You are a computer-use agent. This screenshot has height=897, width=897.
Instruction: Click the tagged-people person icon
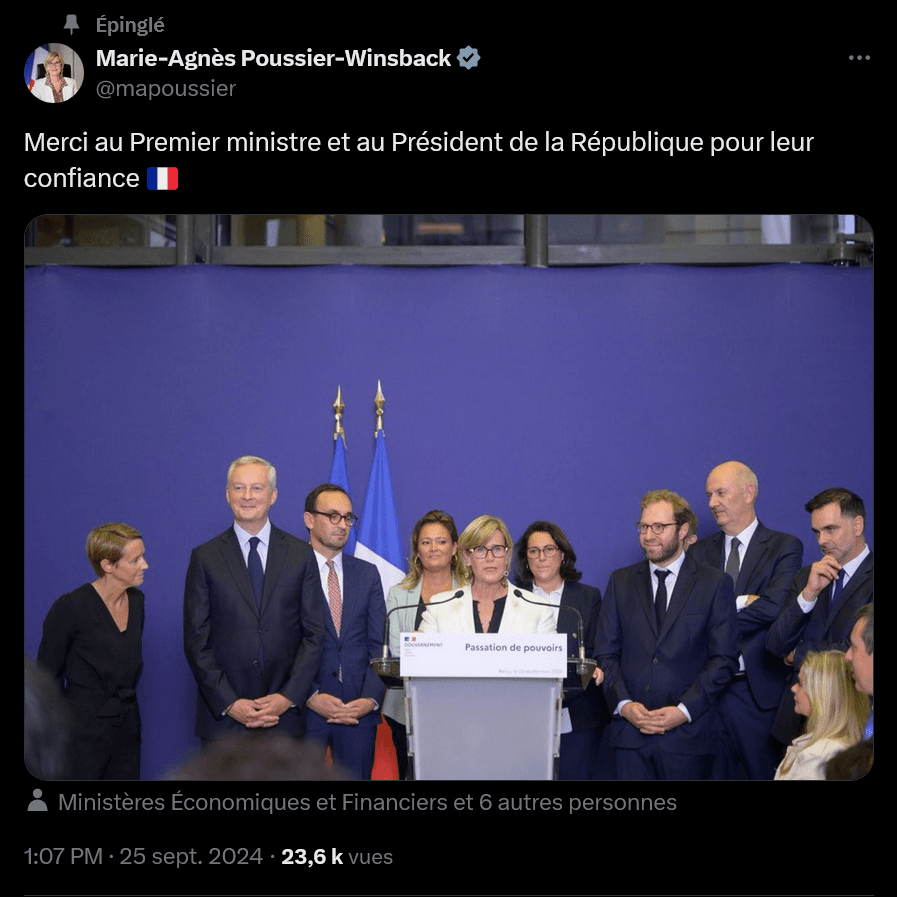tap(37, 800)
